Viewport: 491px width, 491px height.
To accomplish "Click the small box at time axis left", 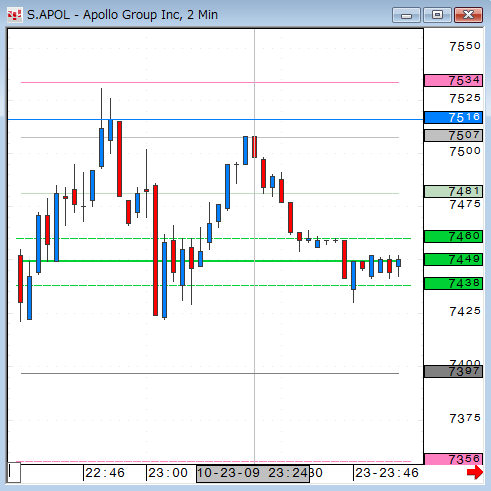I will (14, 472).
